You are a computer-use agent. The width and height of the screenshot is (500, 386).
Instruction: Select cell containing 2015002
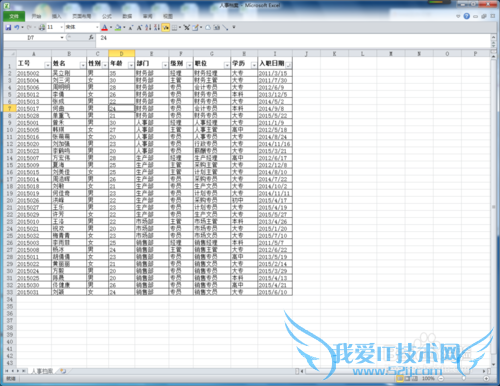tap(34, 73)
